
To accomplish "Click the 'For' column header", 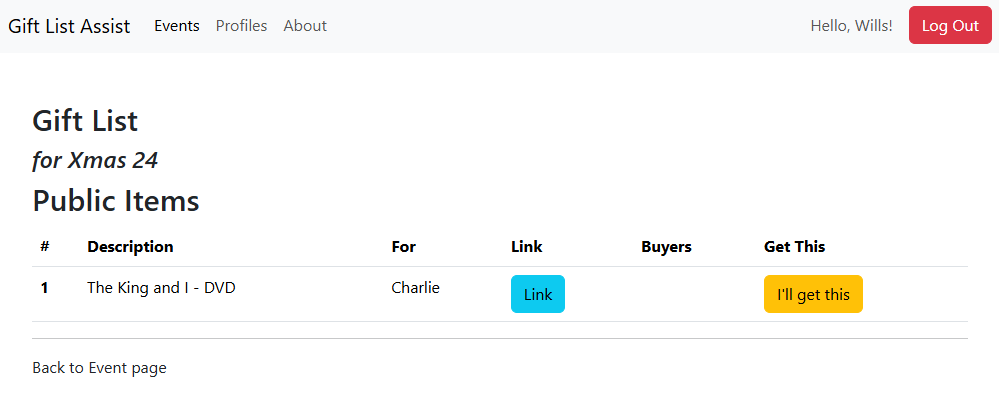I will tap(403, 247).
